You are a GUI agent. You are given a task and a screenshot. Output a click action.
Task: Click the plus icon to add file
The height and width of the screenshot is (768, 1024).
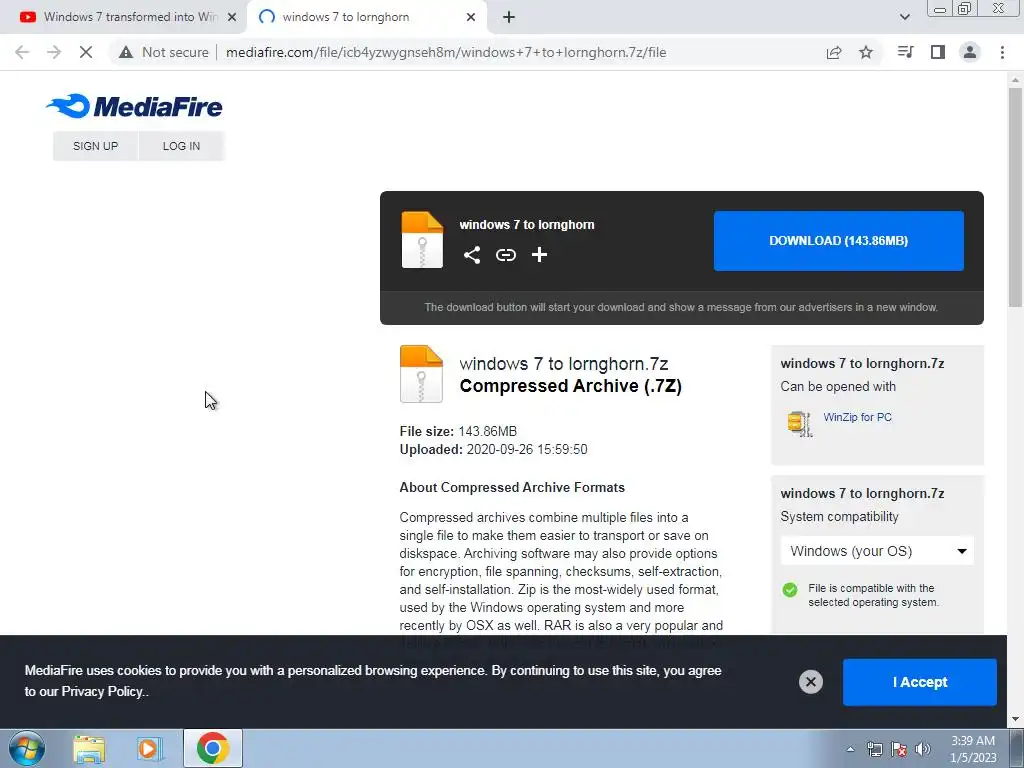pos(539,255)
